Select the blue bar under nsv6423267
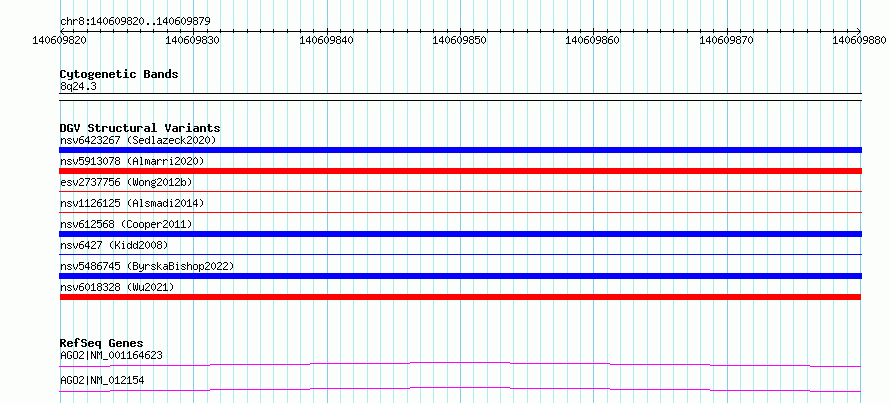 click(460, 150)
